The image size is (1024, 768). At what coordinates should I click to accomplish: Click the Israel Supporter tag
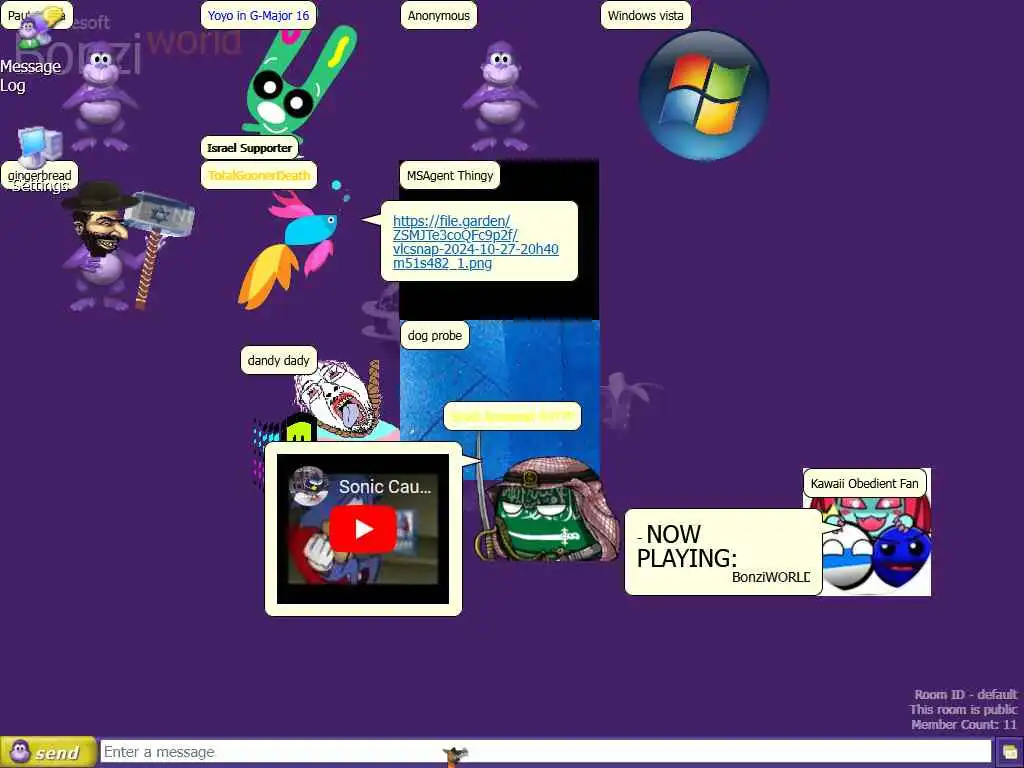point(249,148)
